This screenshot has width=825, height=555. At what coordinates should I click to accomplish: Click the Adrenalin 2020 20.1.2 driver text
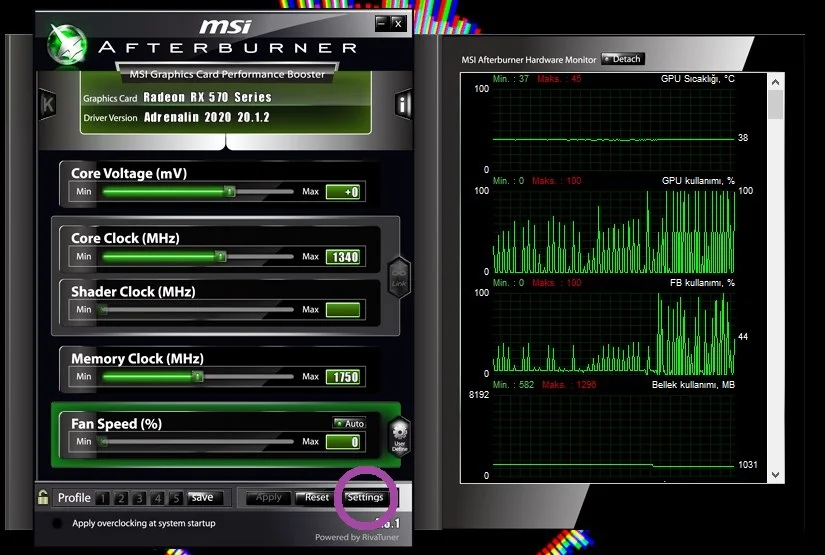pyautogui.click(x=206, y=117)
